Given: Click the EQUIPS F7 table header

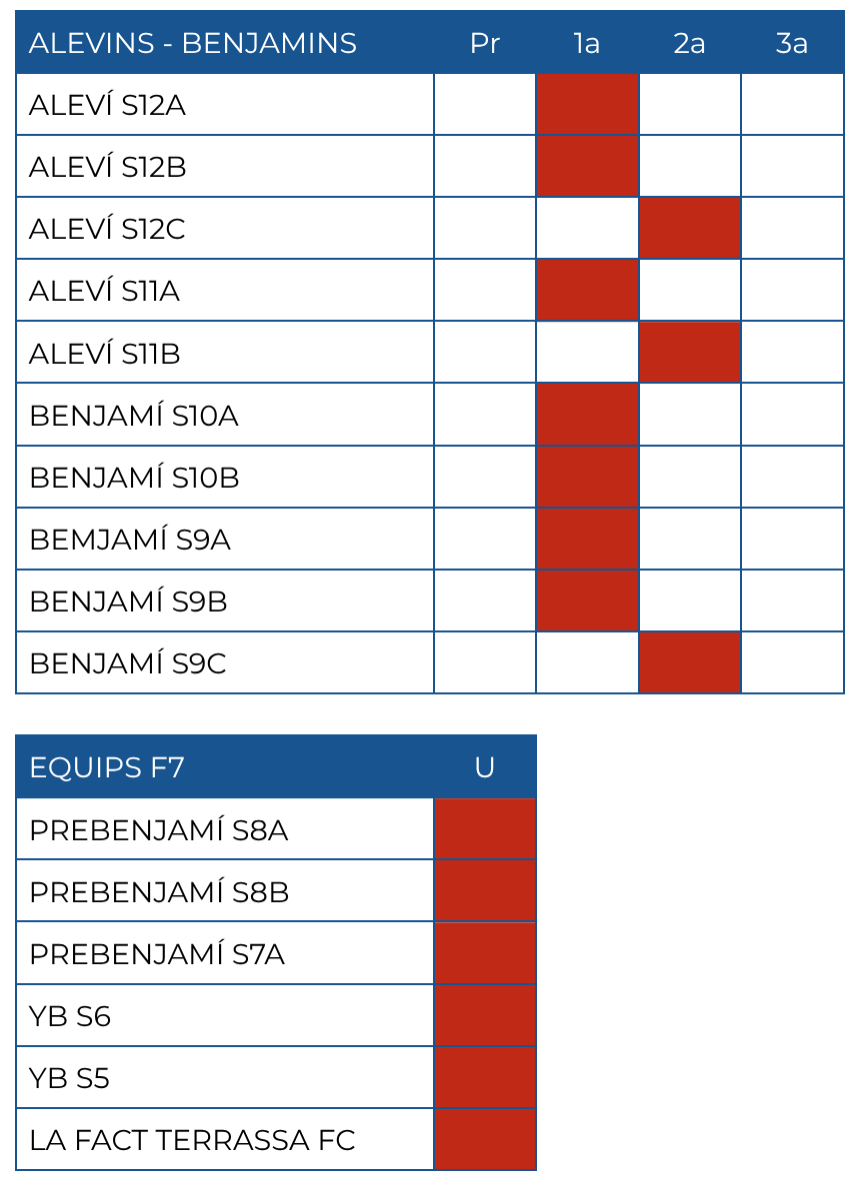Looking at the screenshot, I should (107, 768).
